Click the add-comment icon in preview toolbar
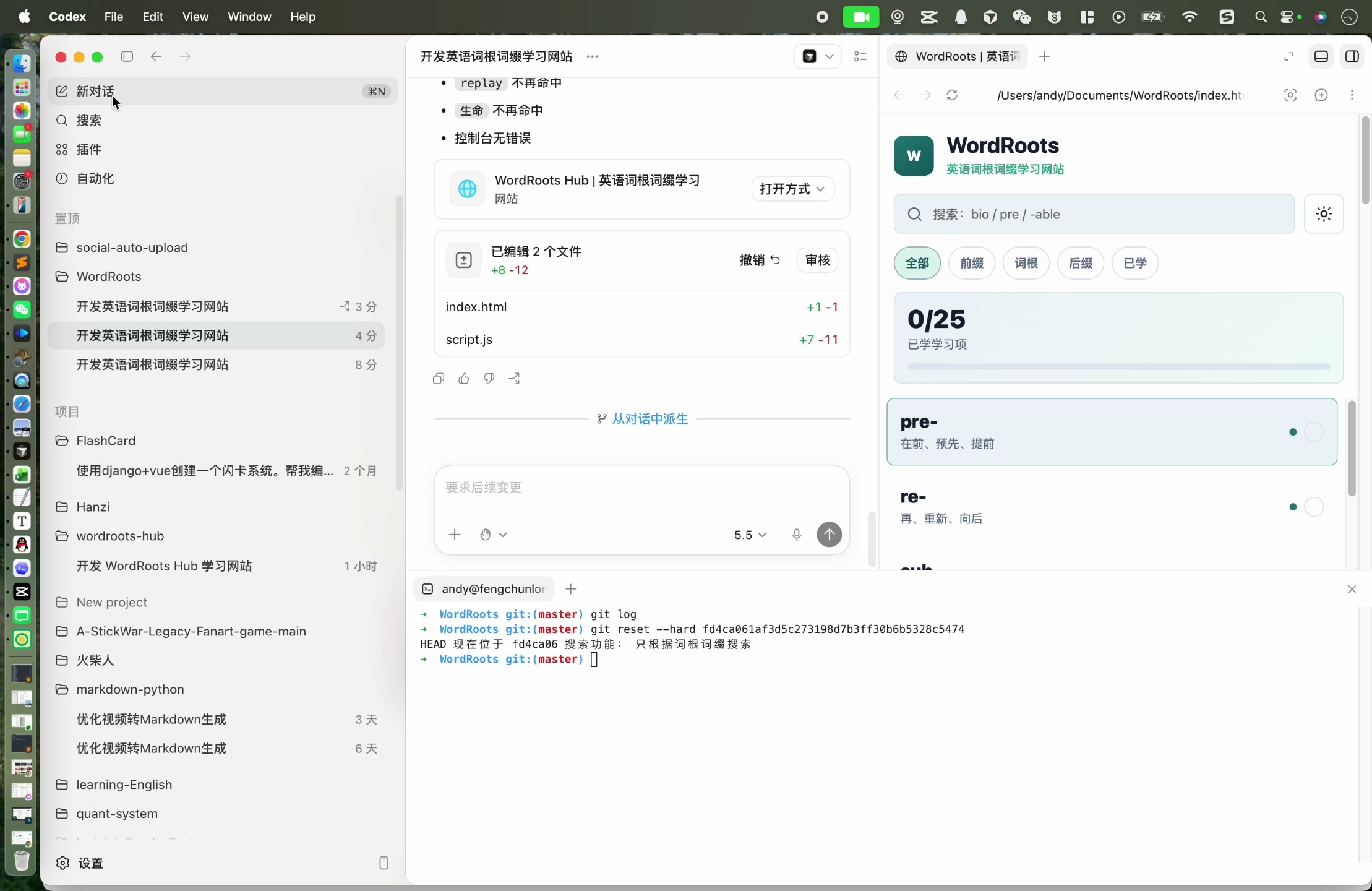This screenshot has height=891, width=1372. (1321, 95)
